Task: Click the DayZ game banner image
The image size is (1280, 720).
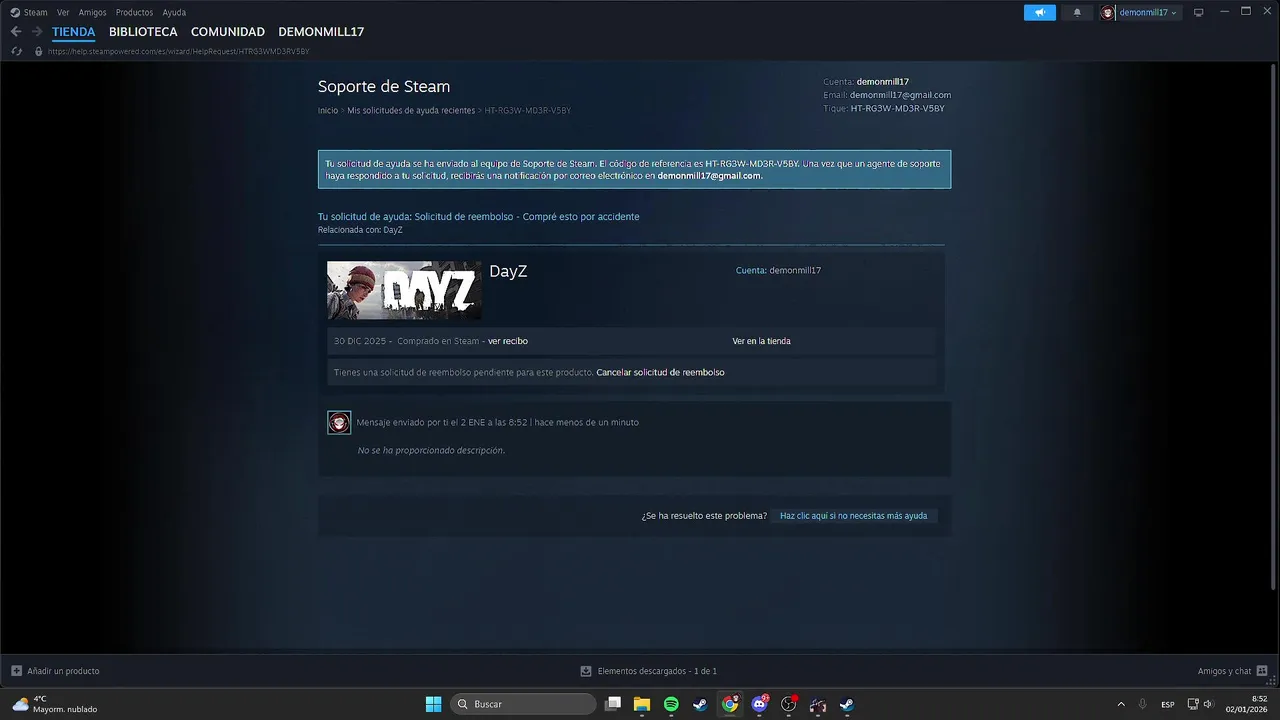Action: click(404, 290)
